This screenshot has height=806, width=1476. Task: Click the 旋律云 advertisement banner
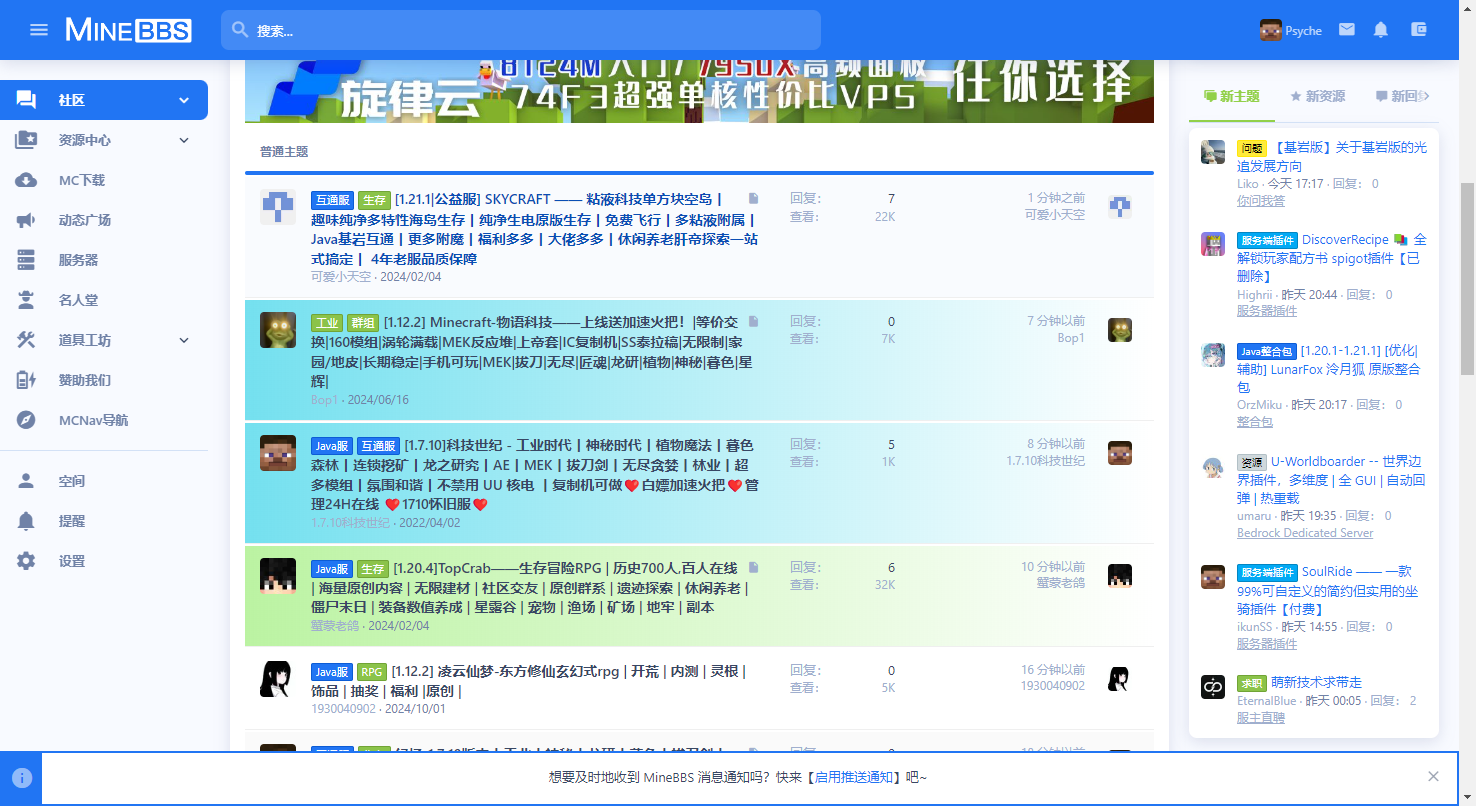click(699, 91)
